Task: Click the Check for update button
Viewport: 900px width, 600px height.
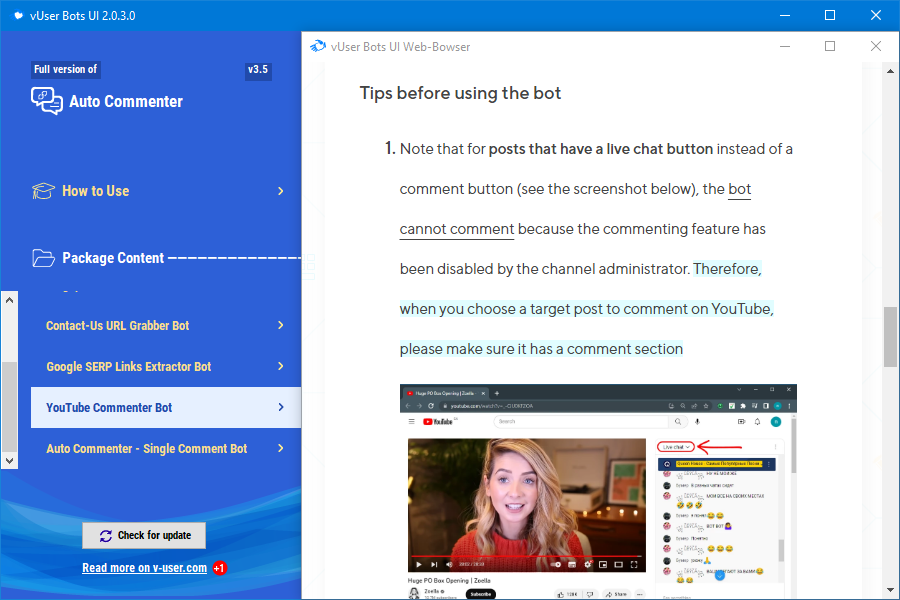Action: pos(144,535)
